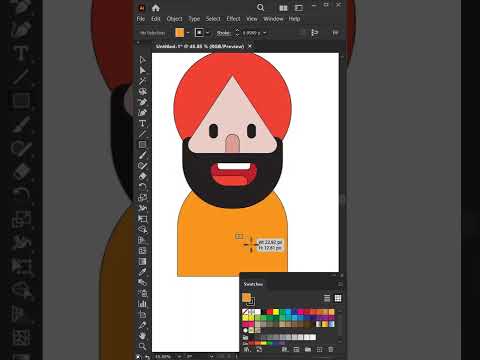Click the stroke swatch in control bar
The width and height of the screenshot is (480, 360).
click(199, 33)
